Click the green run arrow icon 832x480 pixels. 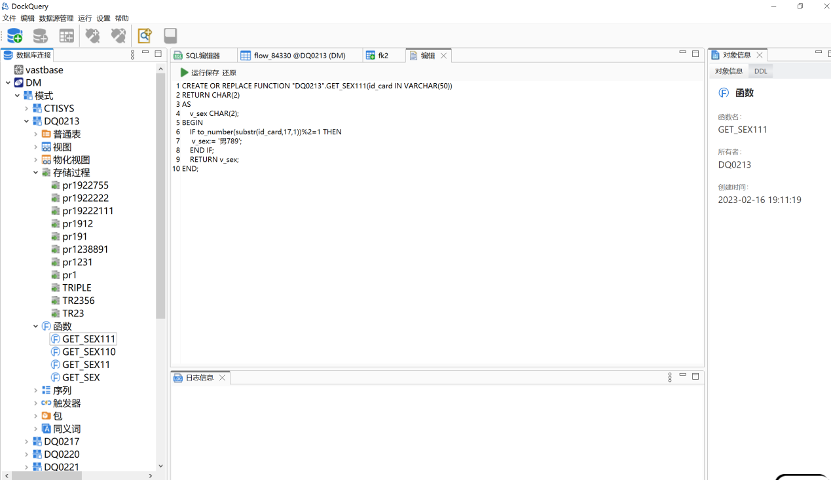click(184, 72)
